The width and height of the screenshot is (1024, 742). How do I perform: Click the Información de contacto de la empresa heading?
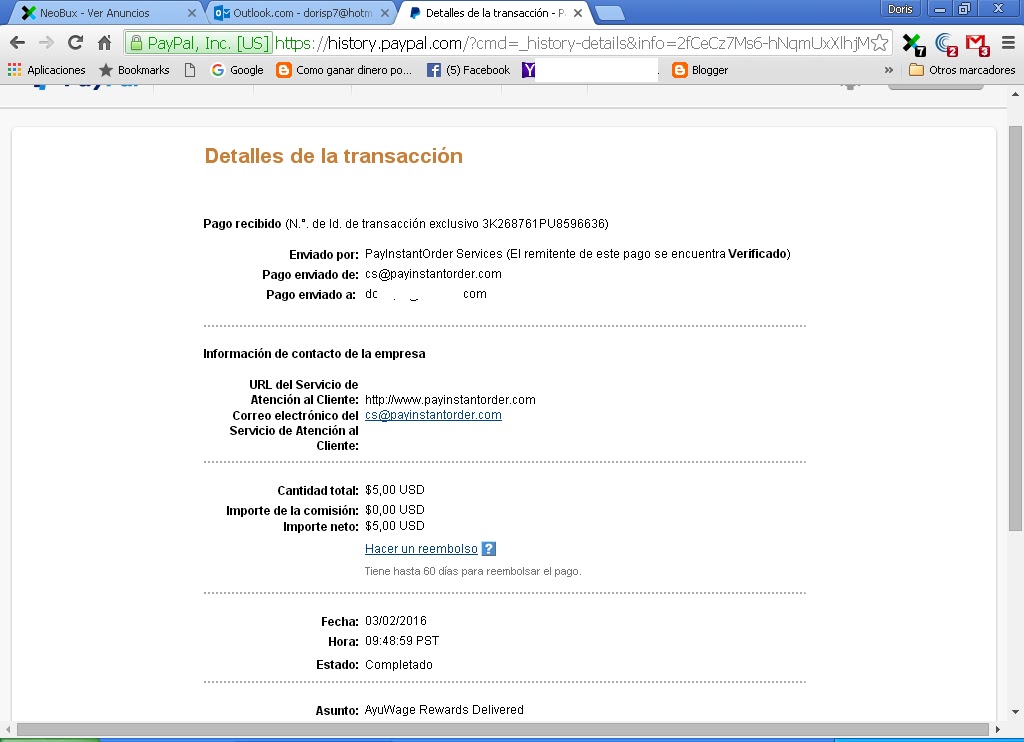pyautogui.click(x=314, y=353)
